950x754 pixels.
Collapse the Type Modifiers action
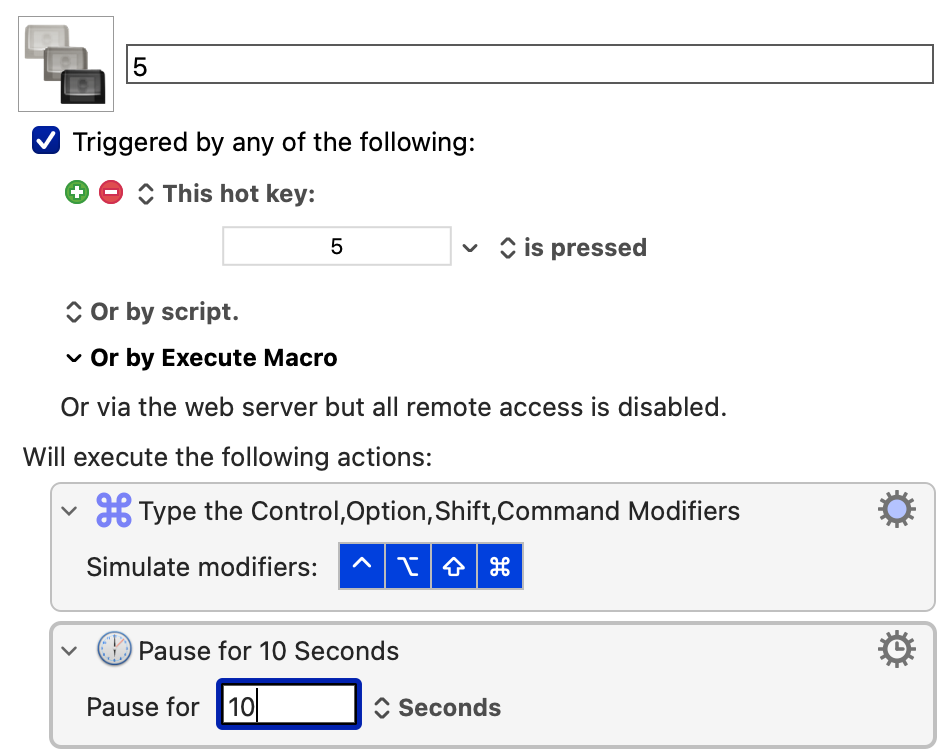point(70,511)
